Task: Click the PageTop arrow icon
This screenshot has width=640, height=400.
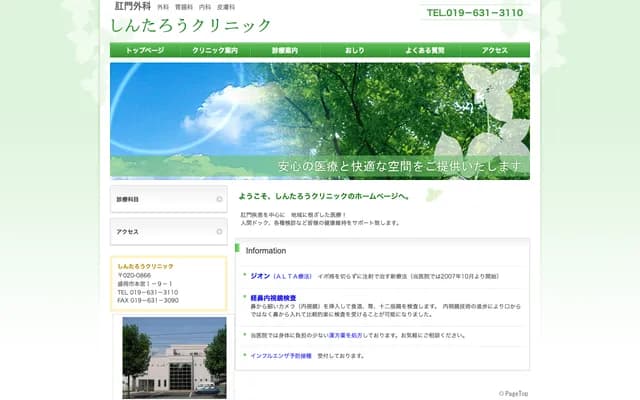Action: 501,394
